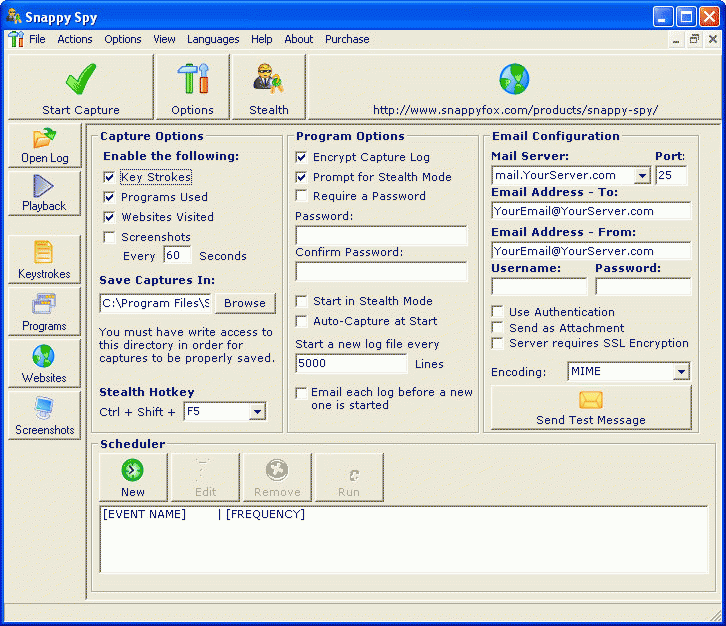Toggle Encrypt Capture Log checkbox

click(x=301, y=157)
